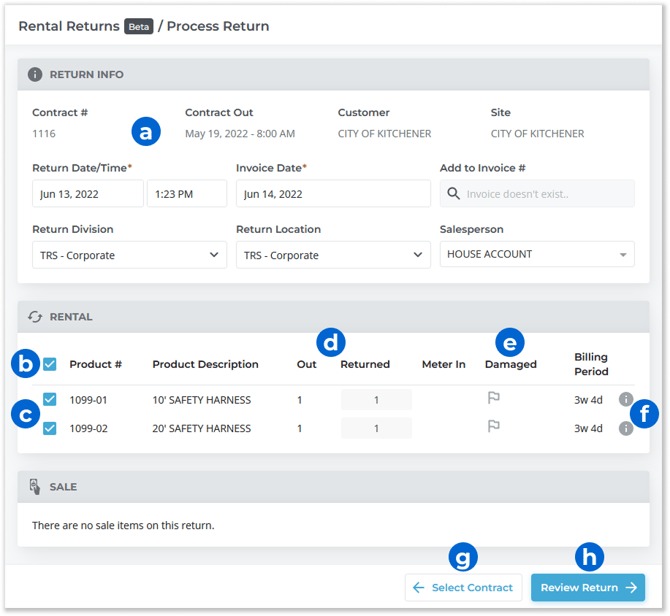The height and width of the screenshot is (616, 670).
Task: Click the Return Info section info icon
Action: [x=35, y=74]
